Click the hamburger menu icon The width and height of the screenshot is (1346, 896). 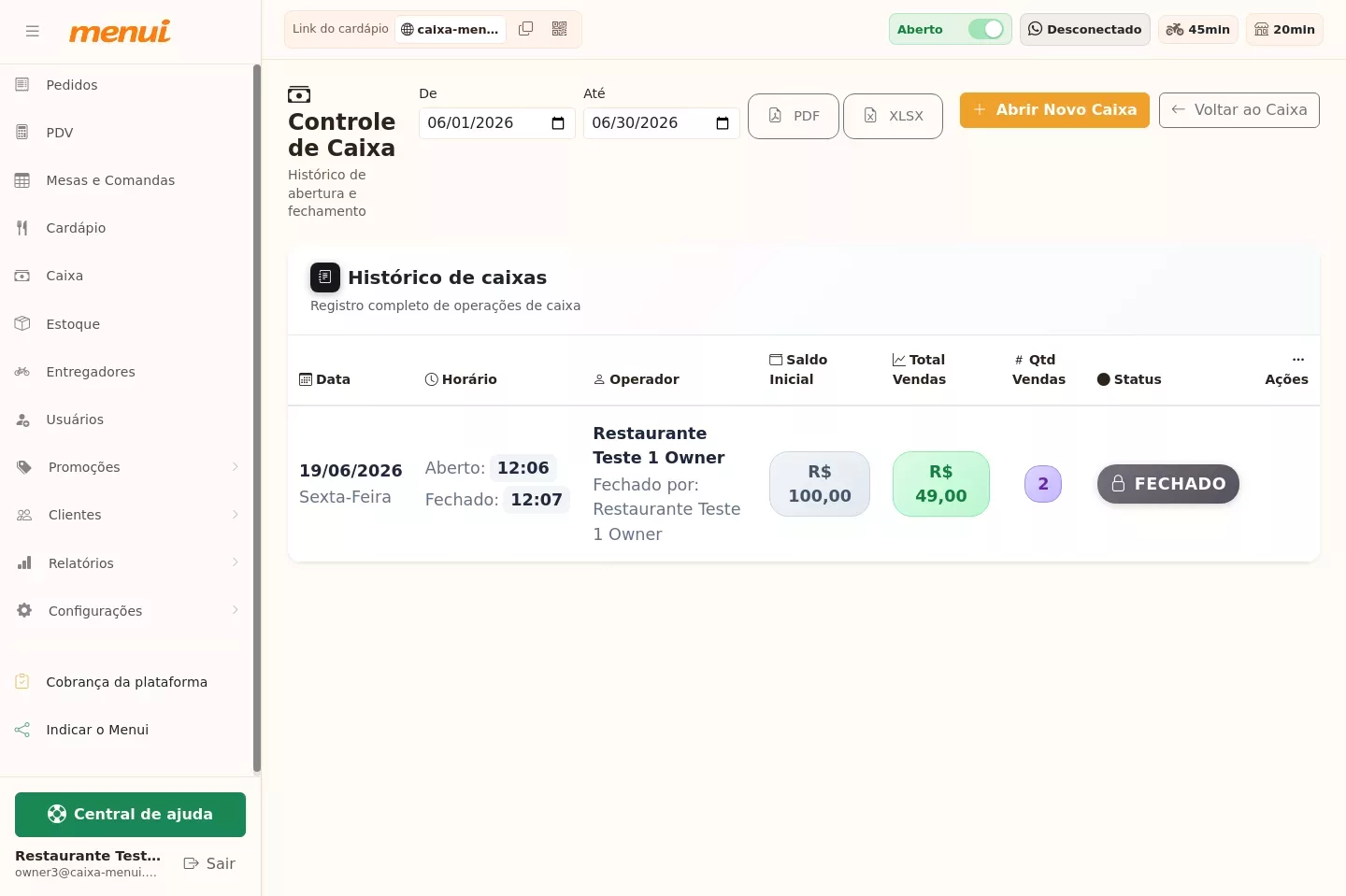click(33, 31)
